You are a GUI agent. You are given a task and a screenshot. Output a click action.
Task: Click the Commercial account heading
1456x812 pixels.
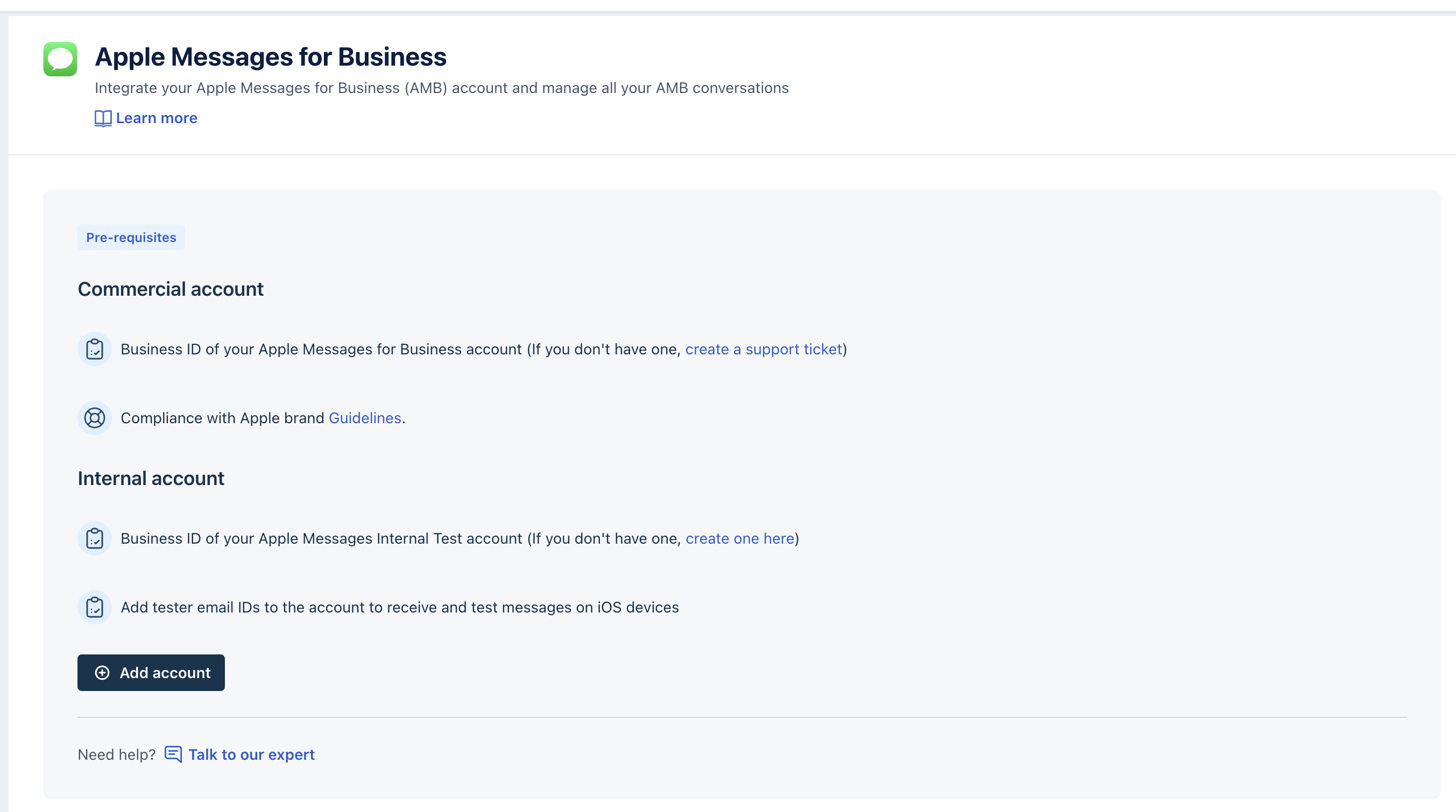click(x=171, y=289)
